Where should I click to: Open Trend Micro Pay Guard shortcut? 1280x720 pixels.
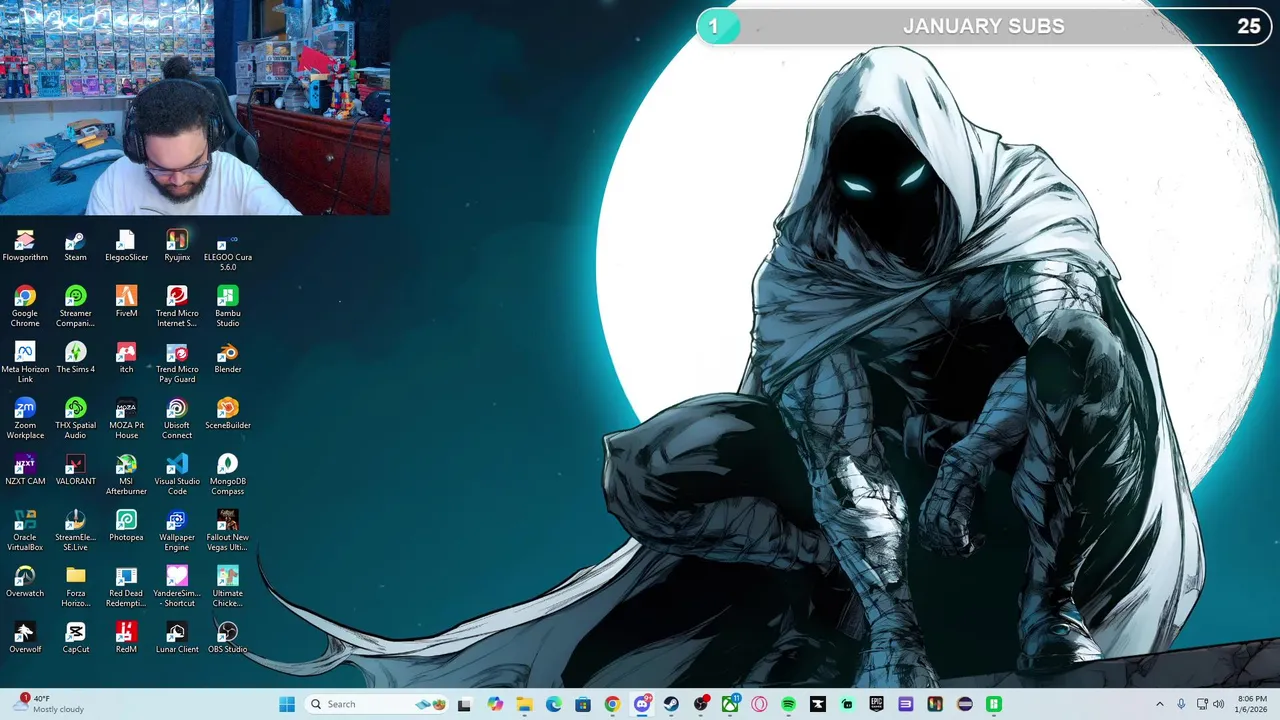(x=177, y=363)
